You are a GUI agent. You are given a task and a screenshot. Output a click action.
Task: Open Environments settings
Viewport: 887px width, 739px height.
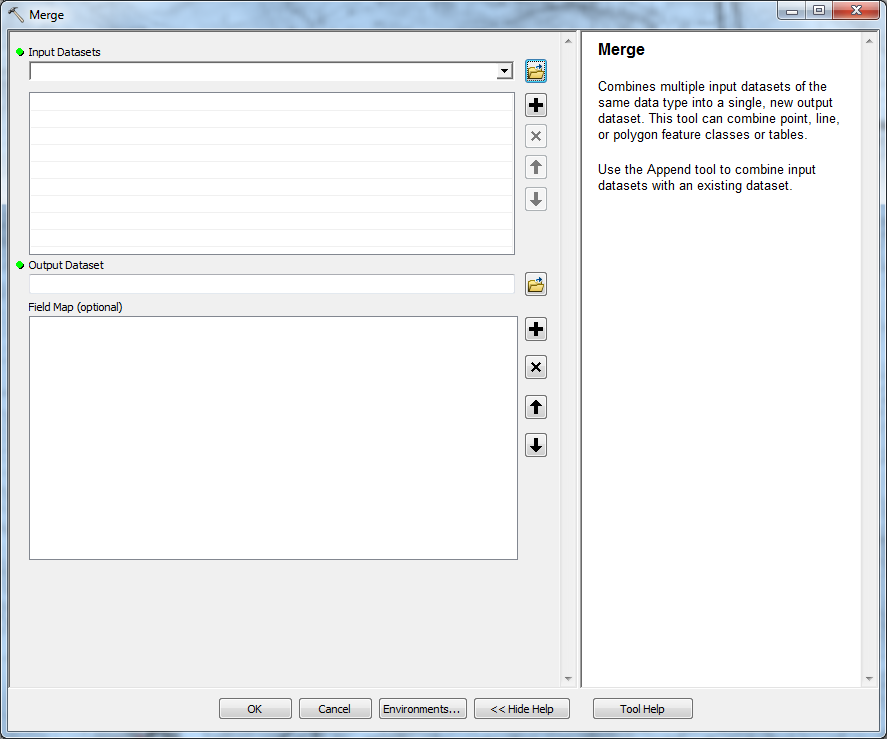point(422,709)
